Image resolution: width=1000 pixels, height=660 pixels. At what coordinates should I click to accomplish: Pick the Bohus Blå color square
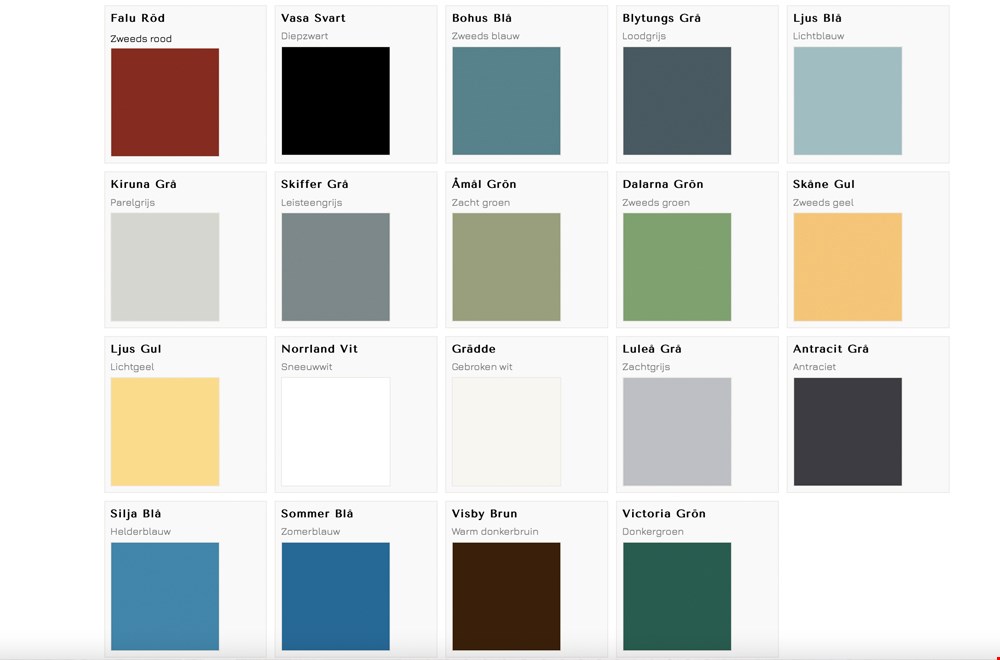point(506,101)
